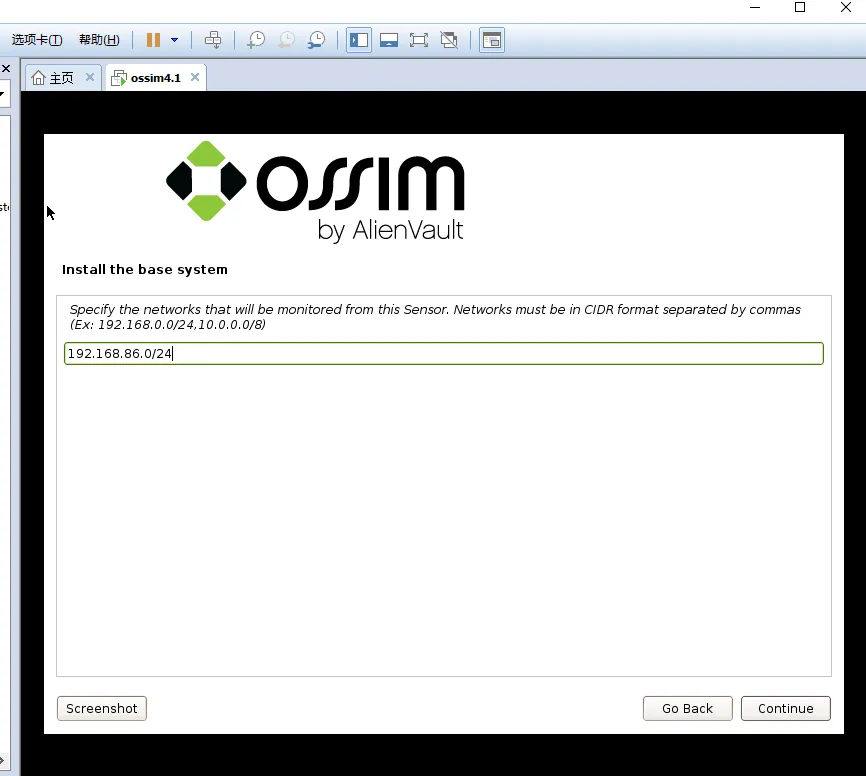The width and height of the screenshot is (866, 776).
Task: Click the Screenshot button
Action: point(102,709)
